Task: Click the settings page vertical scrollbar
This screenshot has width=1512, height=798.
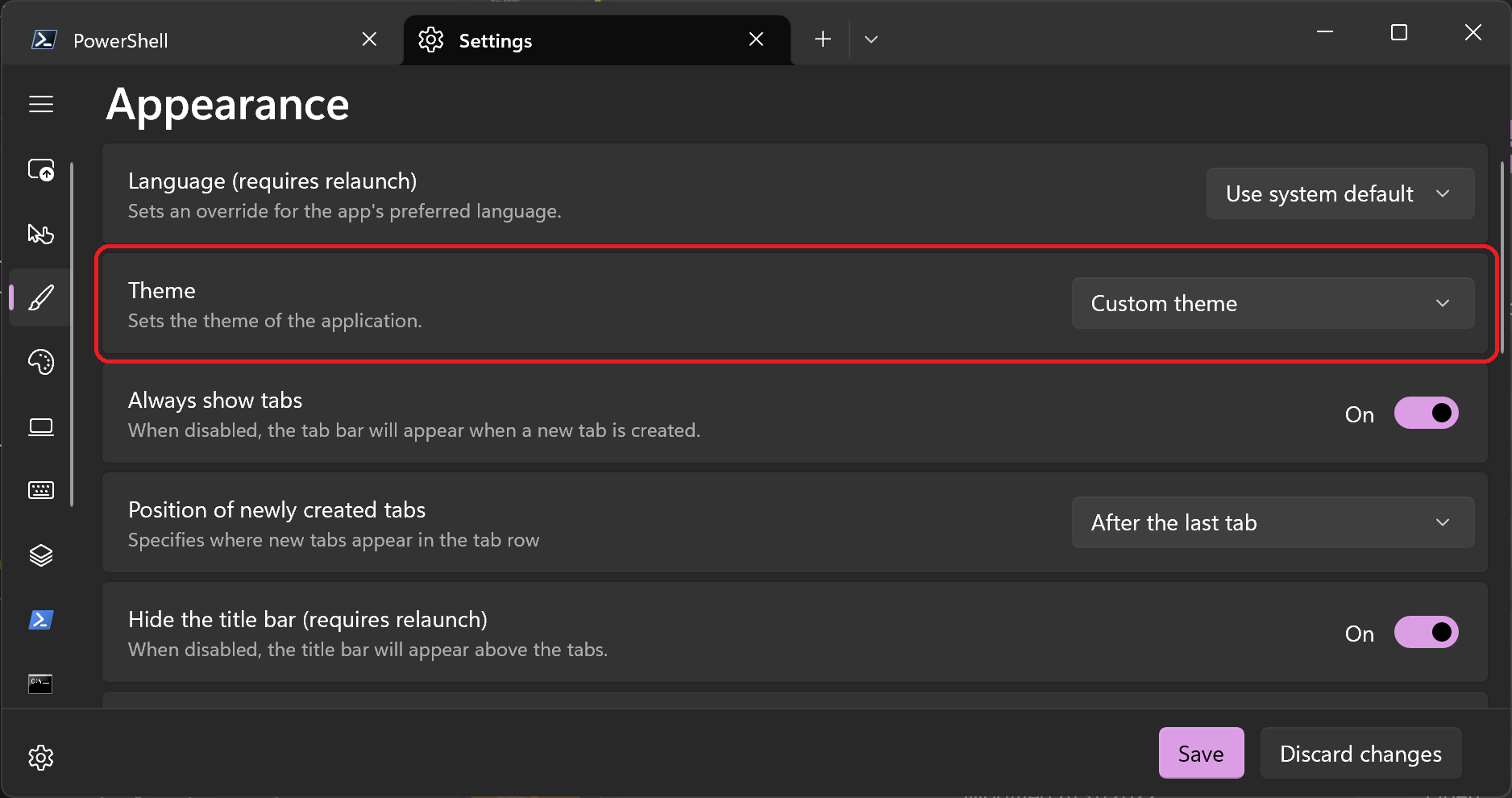Action: (1502, 258)
